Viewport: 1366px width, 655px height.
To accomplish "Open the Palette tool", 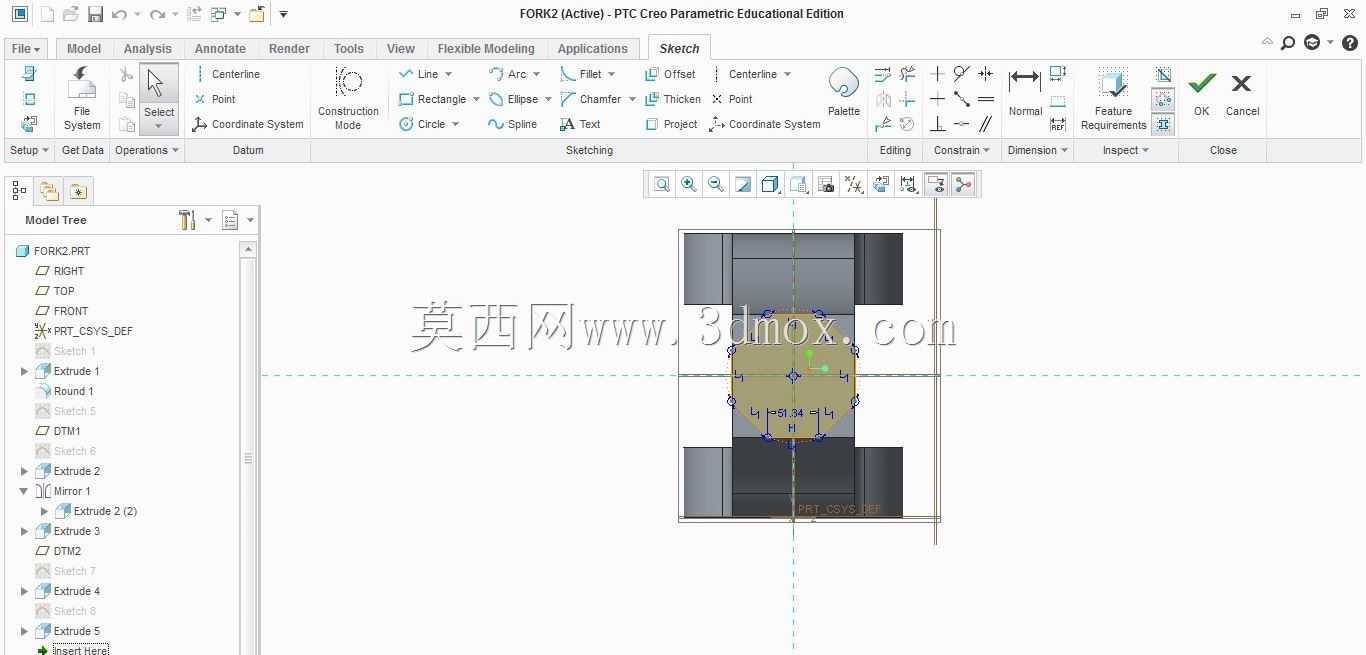I will click(x=844, y=93).
